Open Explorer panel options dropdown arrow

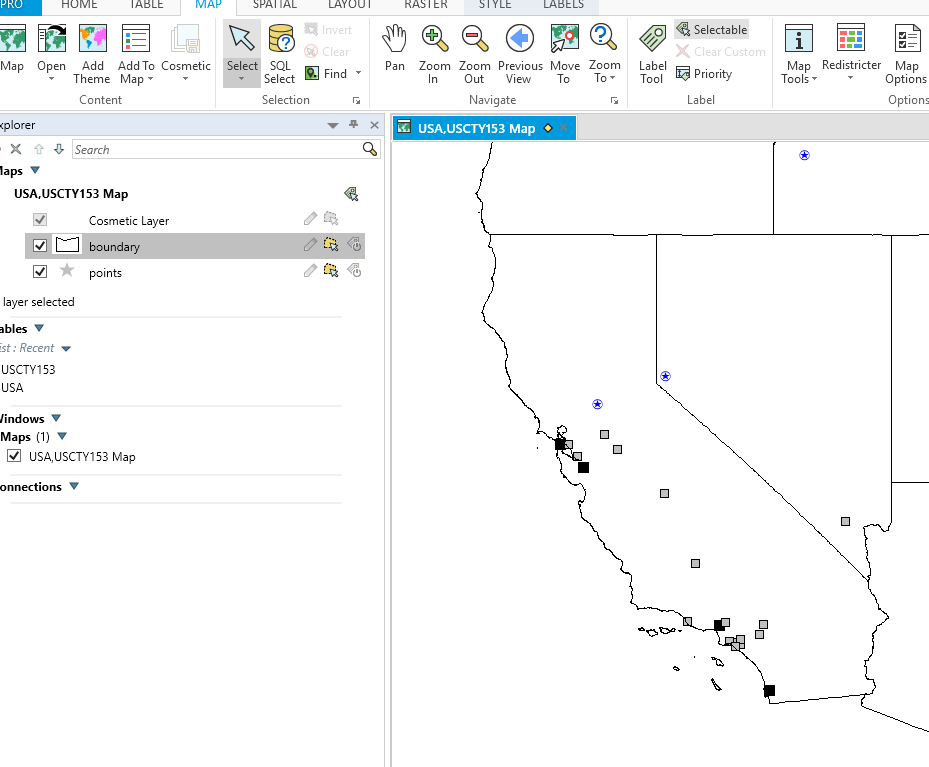333,125
